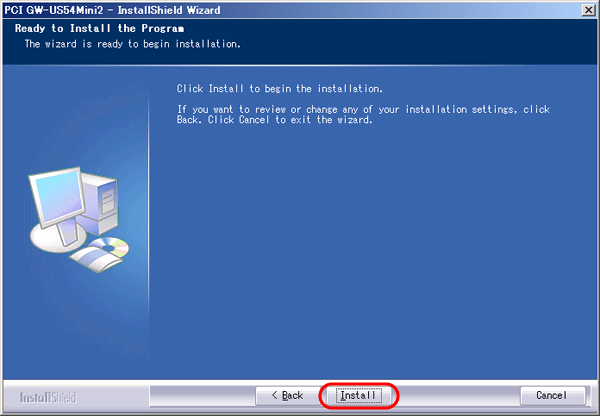Go back with the Back button

[288, 395]
